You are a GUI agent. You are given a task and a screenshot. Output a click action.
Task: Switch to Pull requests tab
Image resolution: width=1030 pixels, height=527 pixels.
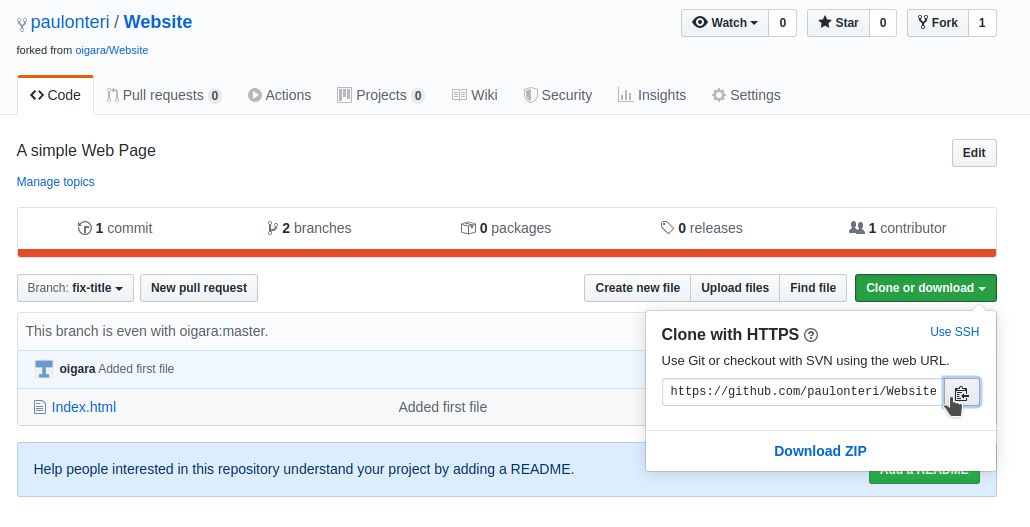(x=164, y=95)
